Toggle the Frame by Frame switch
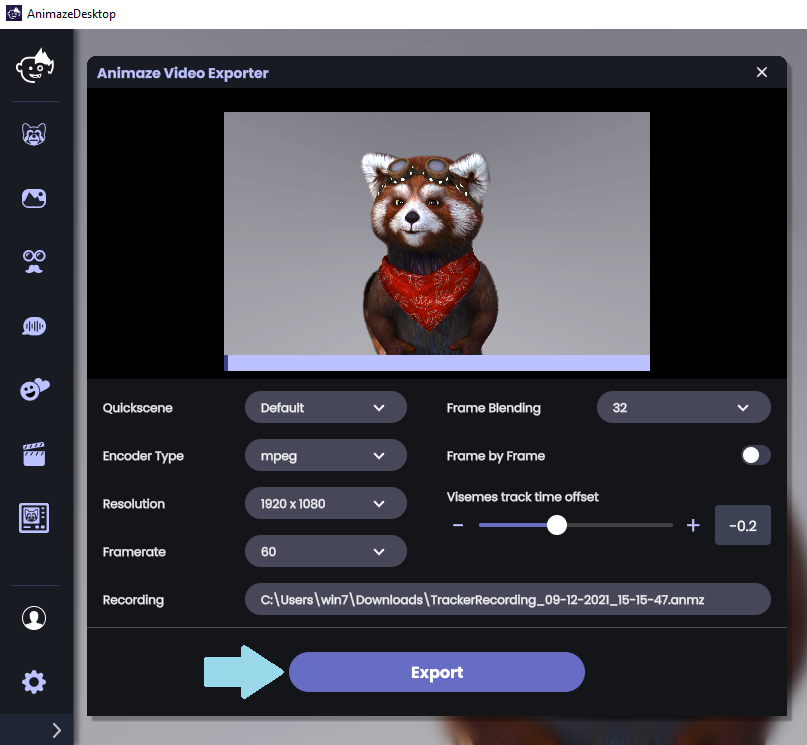 (x=756, y=455)
